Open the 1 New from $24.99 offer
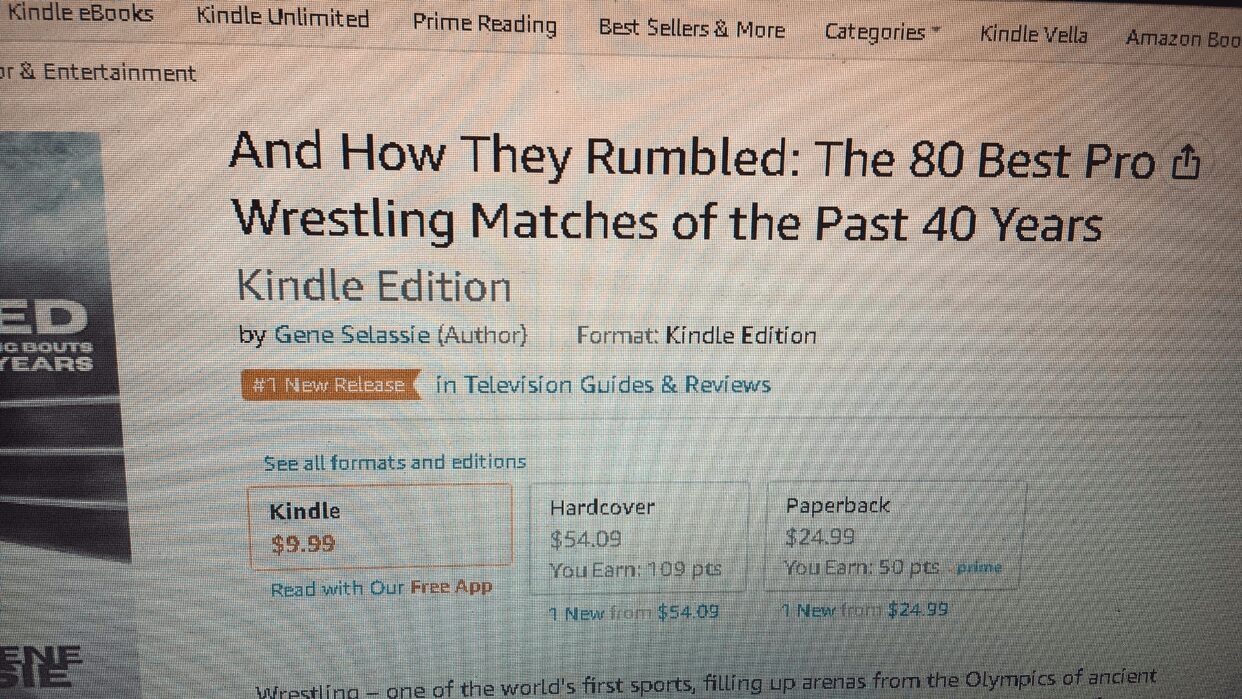Image resolution: width=1242 pixels, height=699 pixels. [x=865, y=609]
